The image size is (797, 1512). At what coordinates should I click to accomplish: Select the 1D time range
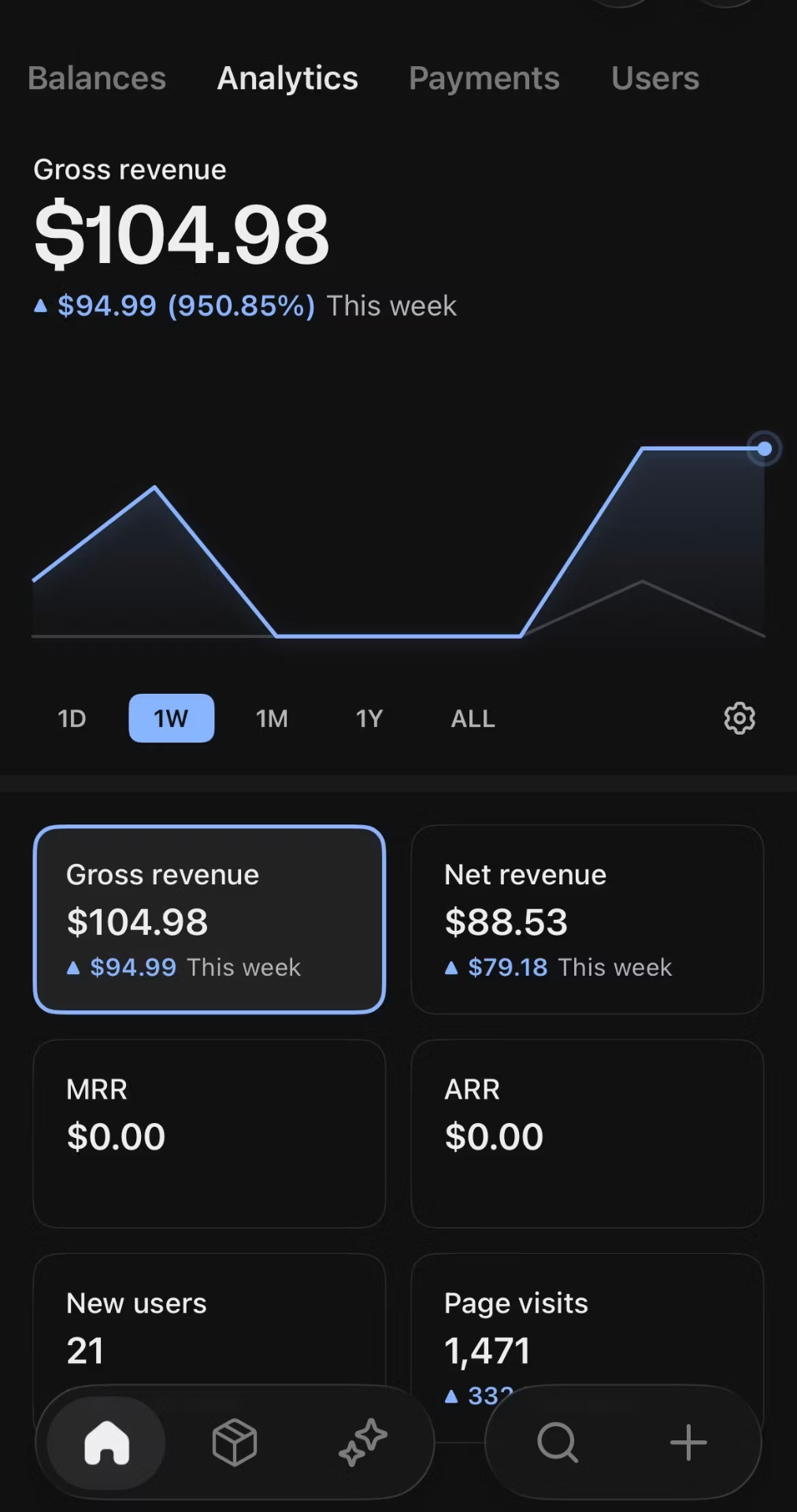pos(72,718)
